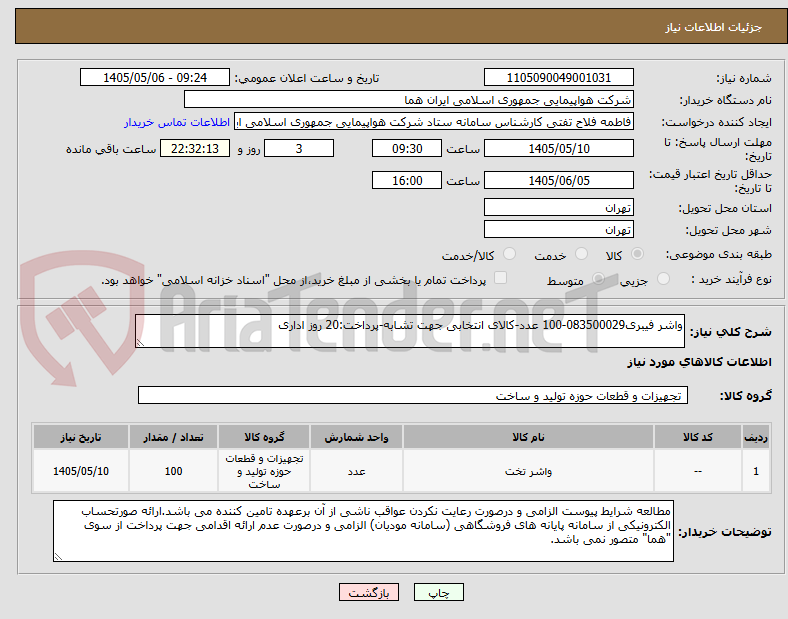Click the request creator field فاطمه فلاح تفتی
The width and height of the screenshot is (788, 619).
click(434, 122)
